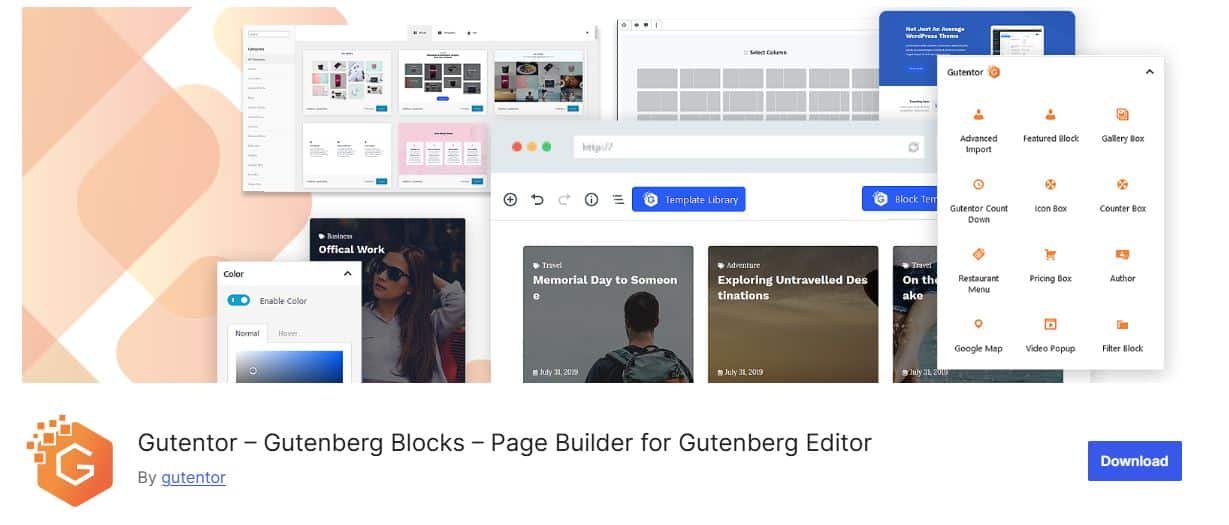Click the Business tag on Offical Work card
Image resolution: width=1229 pixels, height=525 pixels.
[336, 237]
